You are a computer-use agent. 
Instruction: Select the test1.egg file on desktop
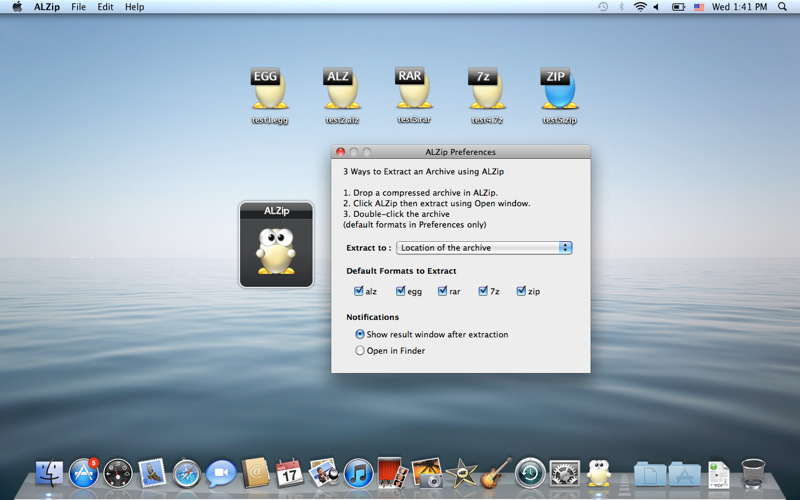[269, 91]
